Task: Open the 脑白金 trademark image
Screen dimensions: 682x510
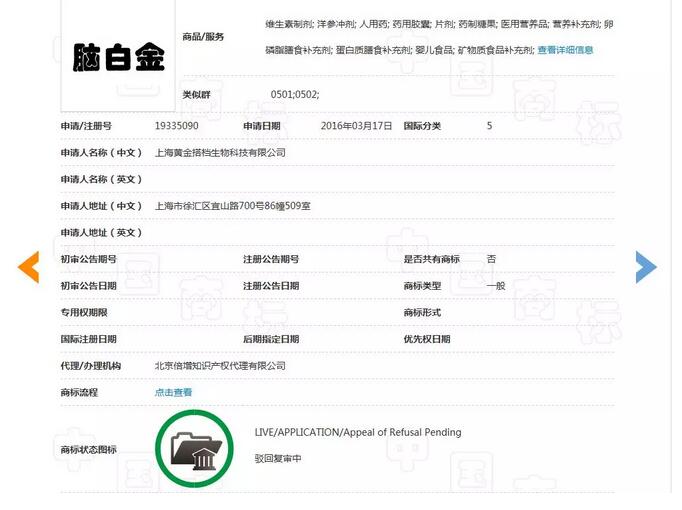Action: click(118, 57)
